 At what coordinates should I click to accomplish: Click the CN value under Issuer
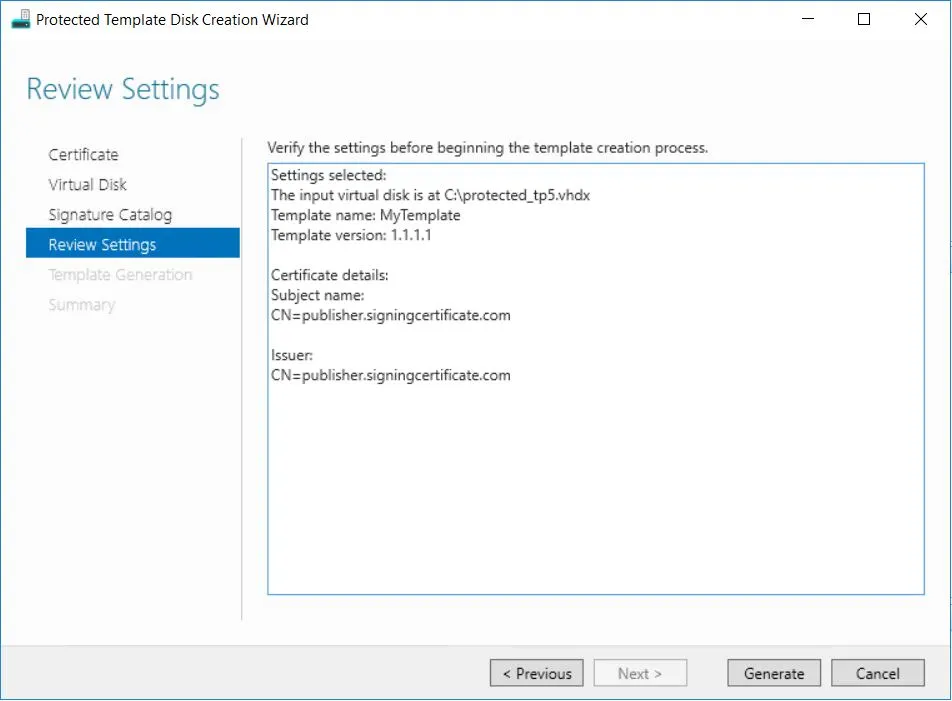[391, 376]
